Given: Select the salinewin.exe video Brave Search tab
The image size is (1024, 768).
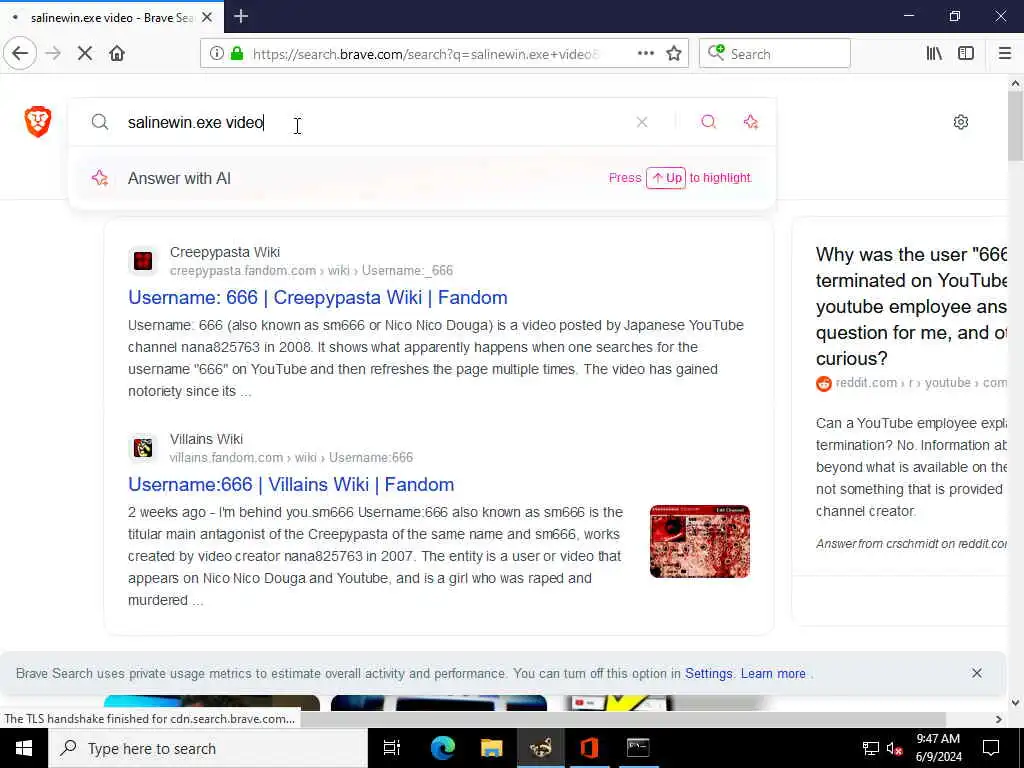Looking at the screenshot, I should 112,17.
